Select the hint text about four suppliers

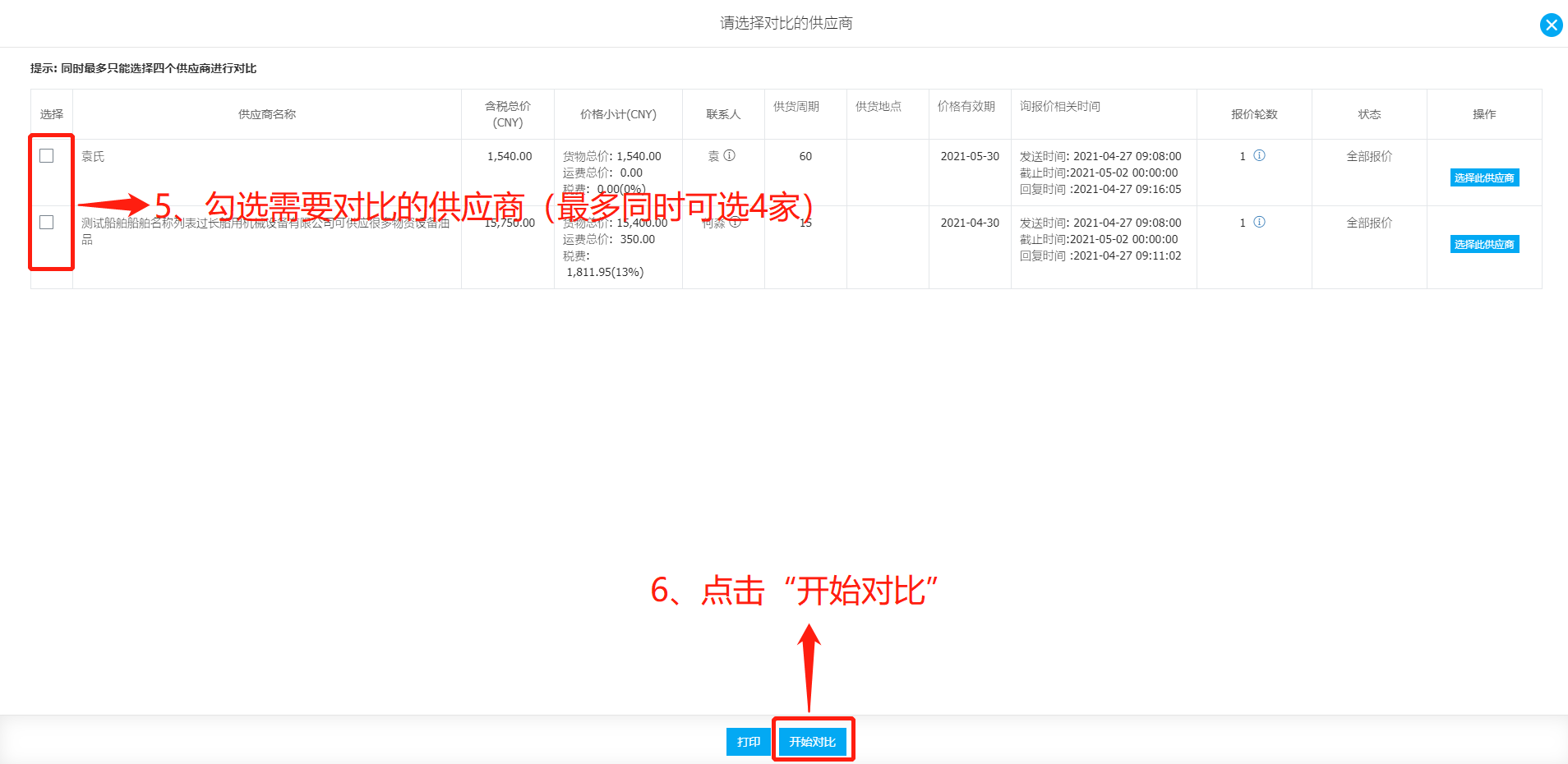pyautogui.click(x=144, y=68)
